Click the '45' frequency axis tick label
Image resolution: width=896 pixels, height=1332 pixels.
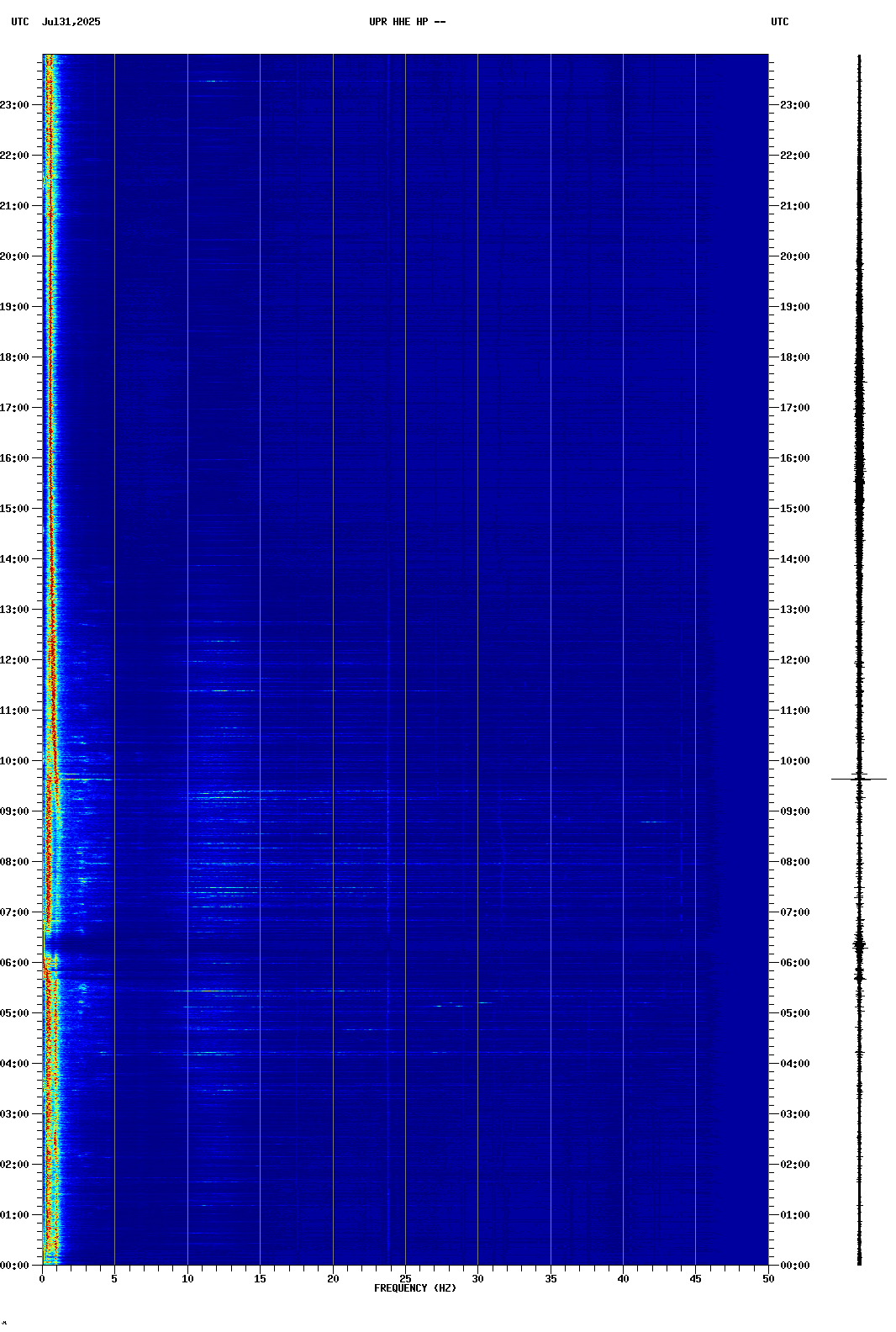[x=695, y=1279]
